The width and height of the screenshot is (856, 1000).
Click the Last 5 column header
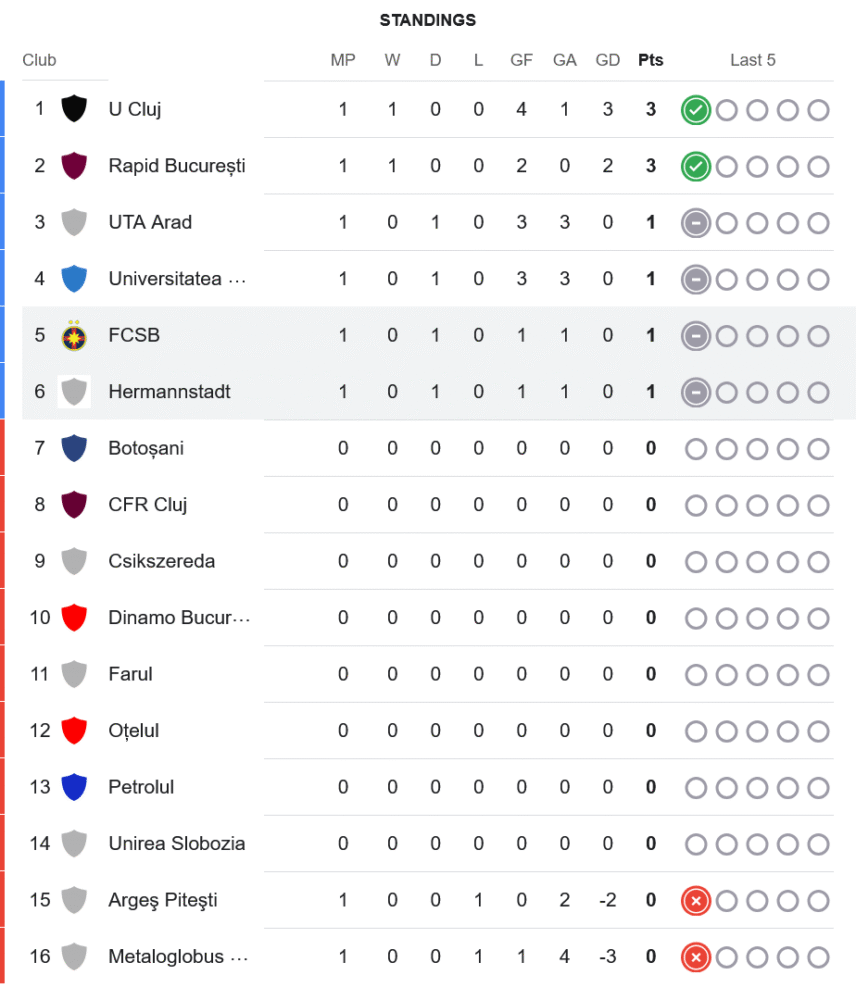(752, 60)
